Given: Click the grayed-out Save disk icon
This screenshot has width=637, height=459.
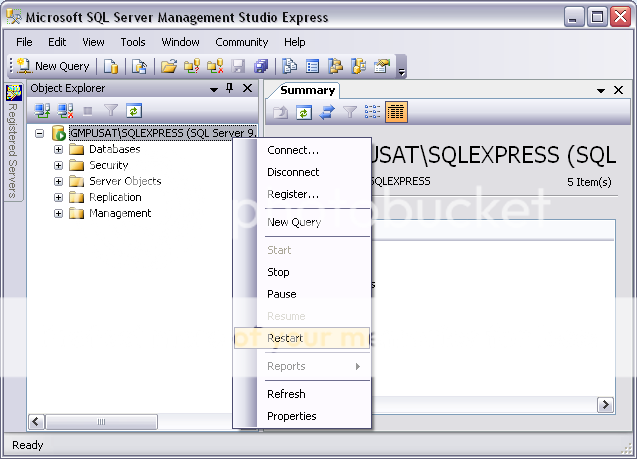Looking at the screenshot, I should (238, 66).
